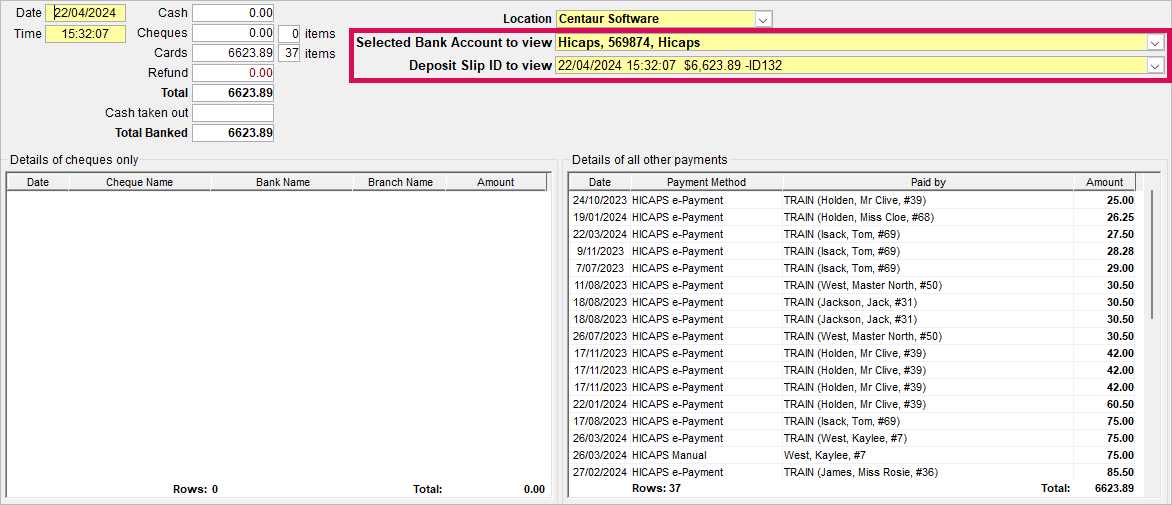Select the 7/07/2023 payment of 29.00
The image size is (1172, 505).
click(x=852, y=268)
